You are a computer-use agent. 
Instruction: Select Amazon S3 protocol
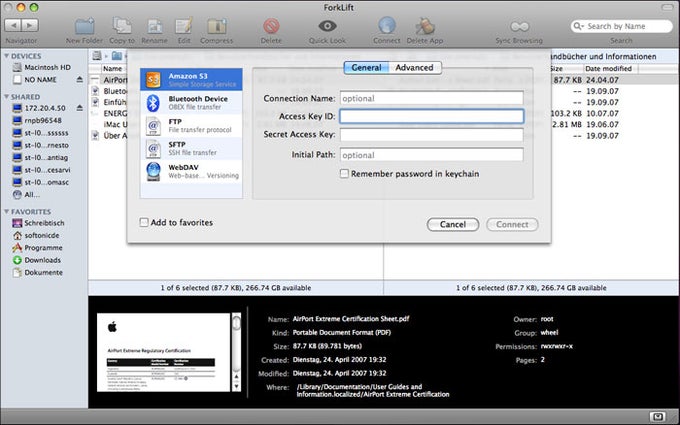pos(191,79)
